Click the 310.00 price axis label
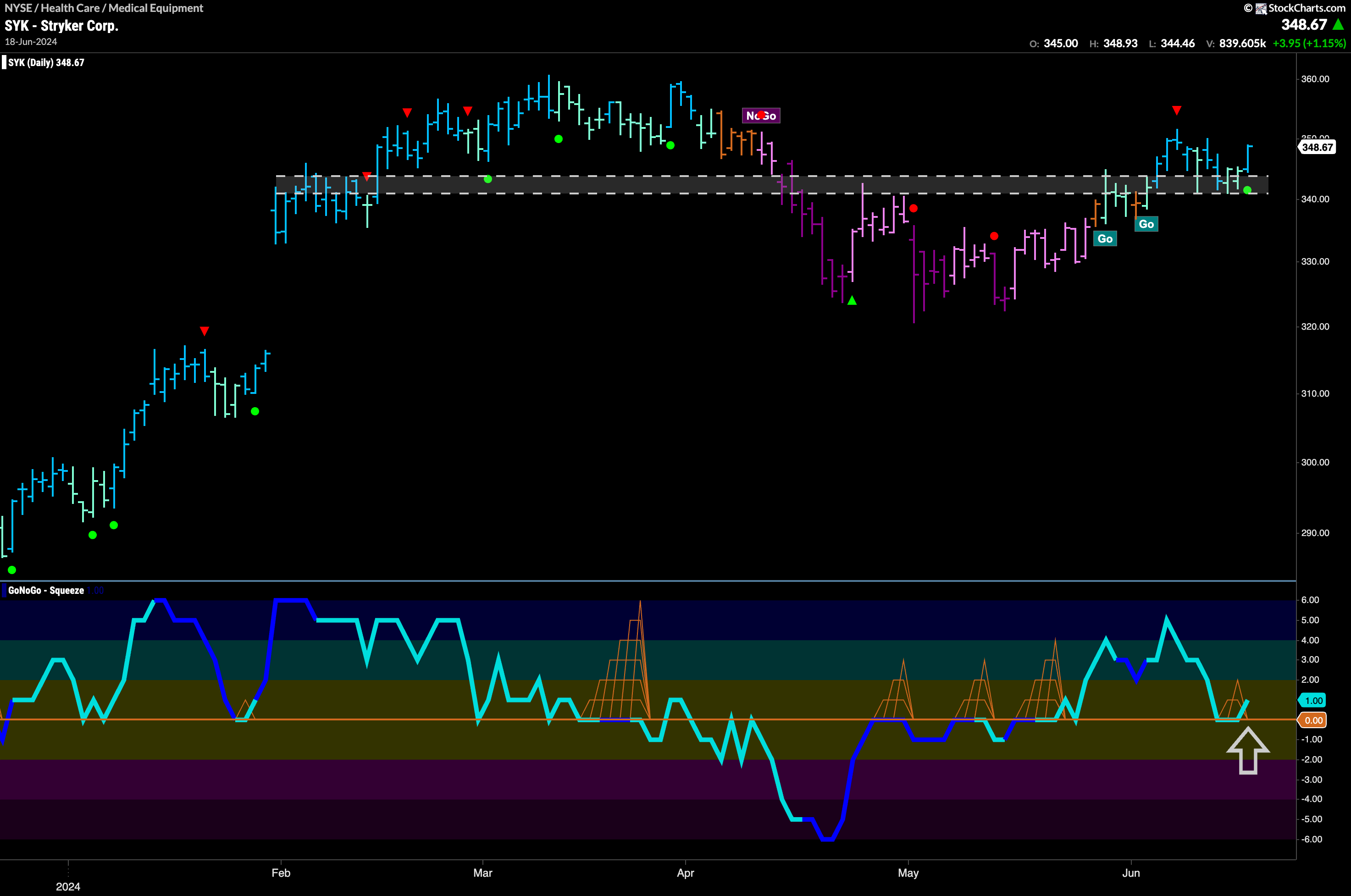This screenshot has height=896, width=1351. [1315, 393]
